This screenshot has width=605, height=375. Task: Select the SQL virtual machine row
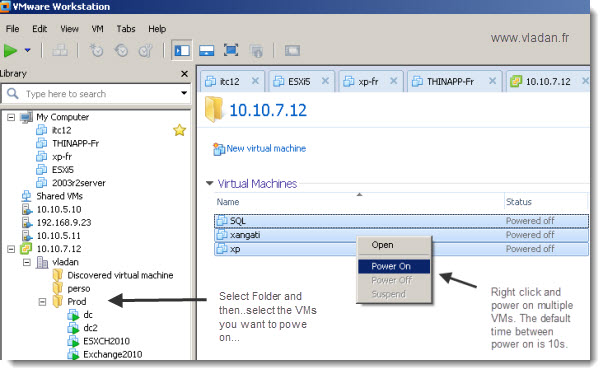coord(401,221)
